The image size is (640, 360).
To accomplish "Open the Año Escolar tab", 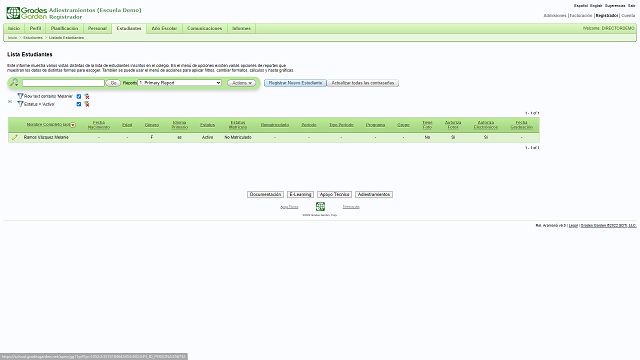I will pos(164,28).
